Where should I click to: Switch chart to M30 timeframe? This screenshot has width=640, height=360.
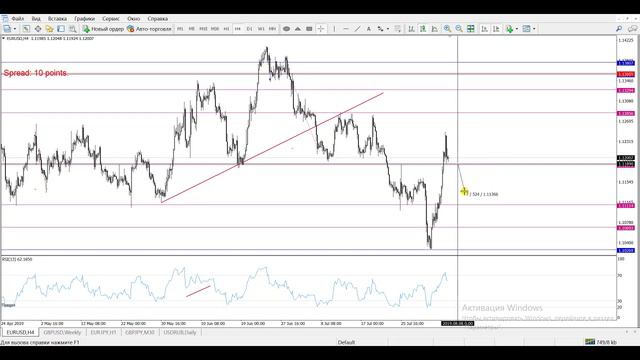click(215, 29)
